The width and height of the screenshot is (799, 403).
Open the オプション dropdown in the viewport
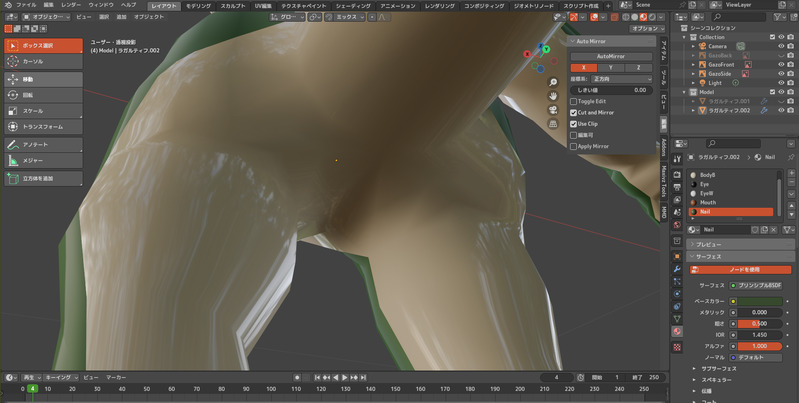point(648,29)
